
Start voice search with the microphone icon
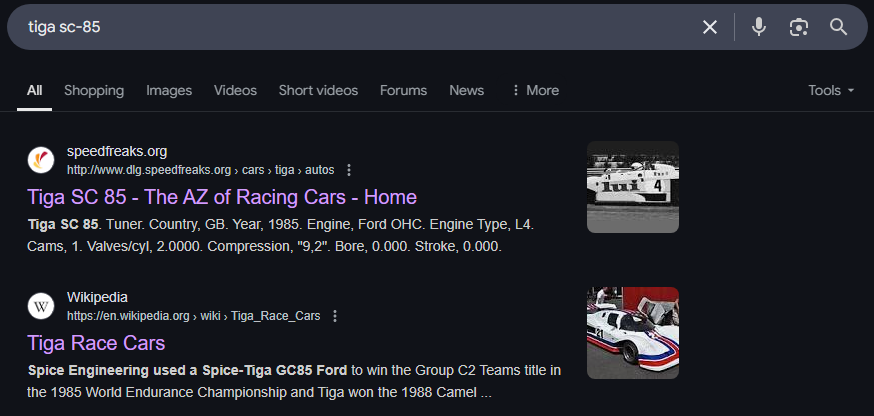click(x=759, y=27)
